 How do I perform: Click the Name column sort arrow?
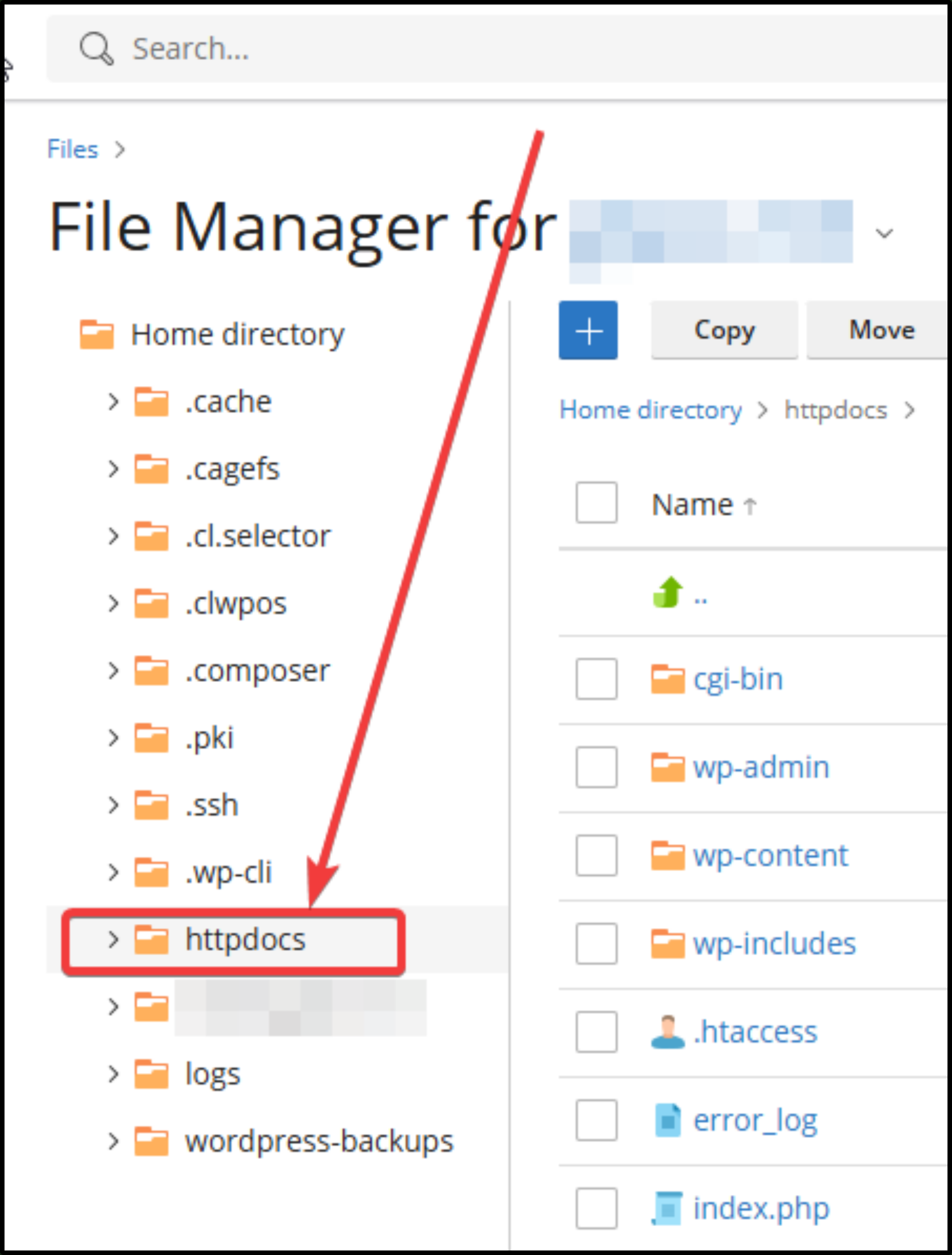pos(750,506)
